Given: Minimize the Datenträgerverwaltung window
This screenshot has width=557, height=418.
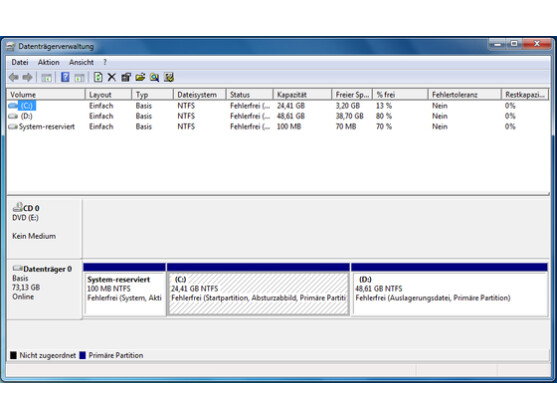Looking at the screenshot, I should click(x=498, y=44).
